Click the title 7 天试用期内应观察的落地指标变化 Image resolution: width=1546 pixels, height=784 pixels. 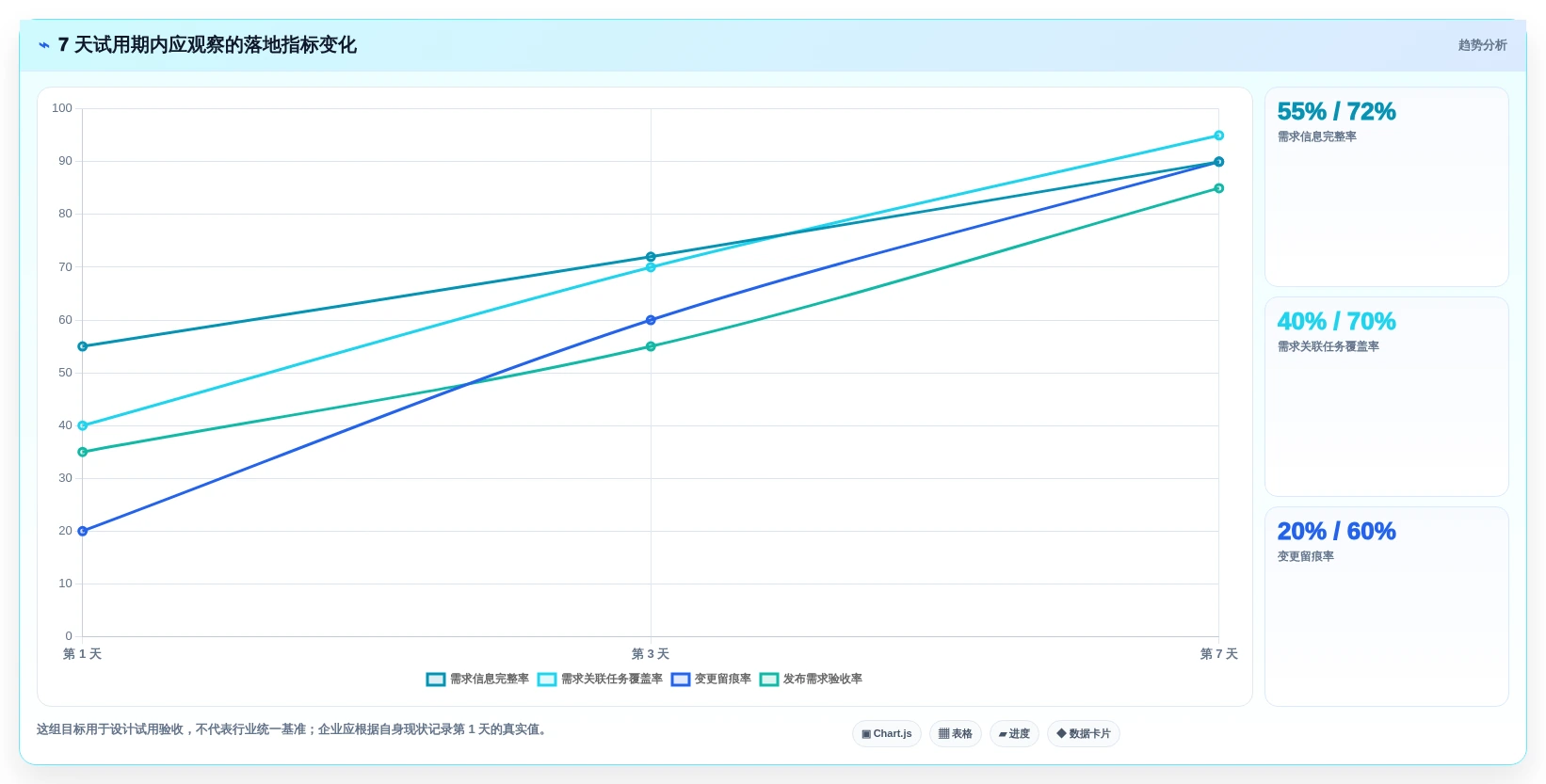point(207,45)
